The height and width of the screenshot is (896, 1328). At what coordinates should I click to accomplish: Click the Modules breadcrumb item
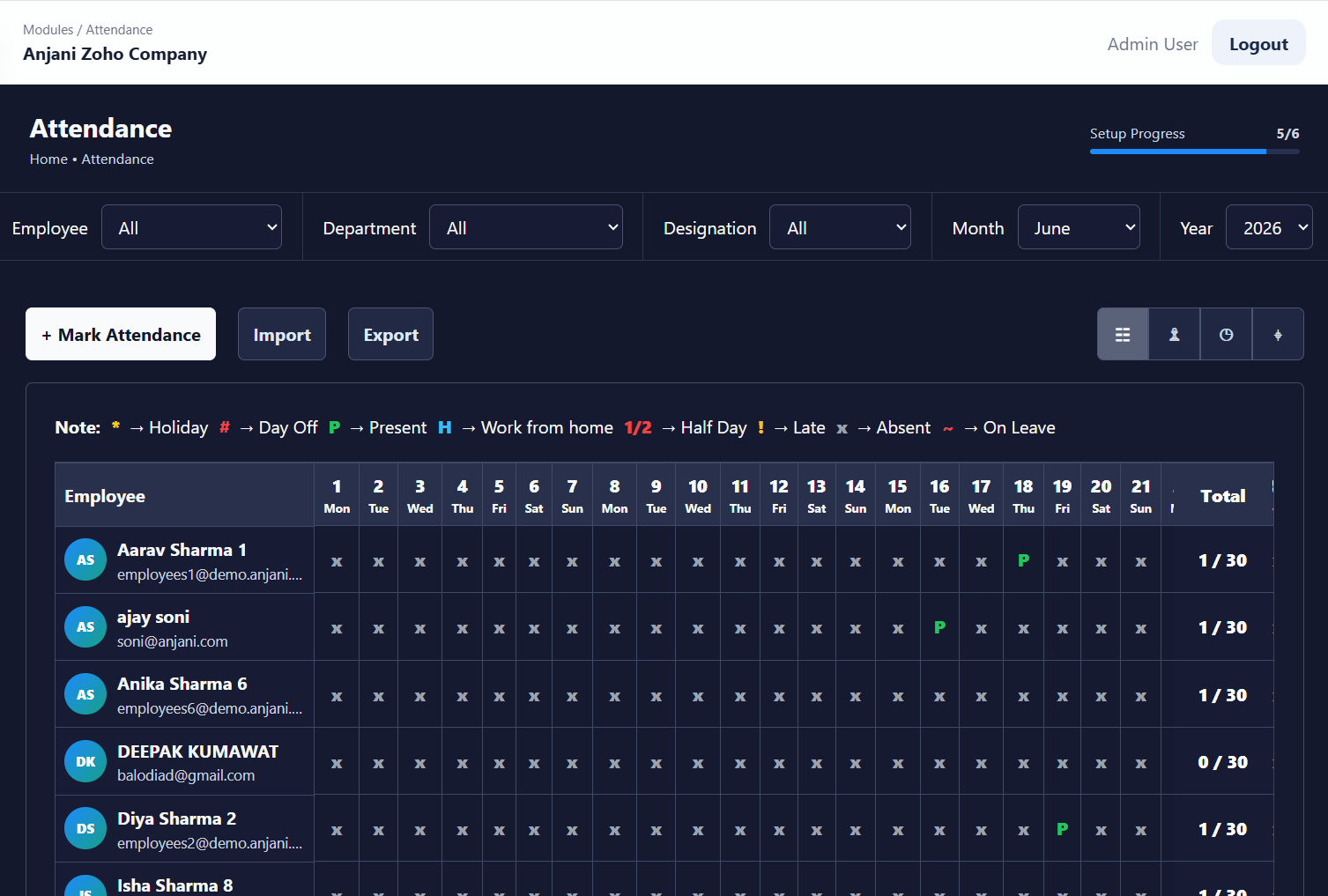48,30
